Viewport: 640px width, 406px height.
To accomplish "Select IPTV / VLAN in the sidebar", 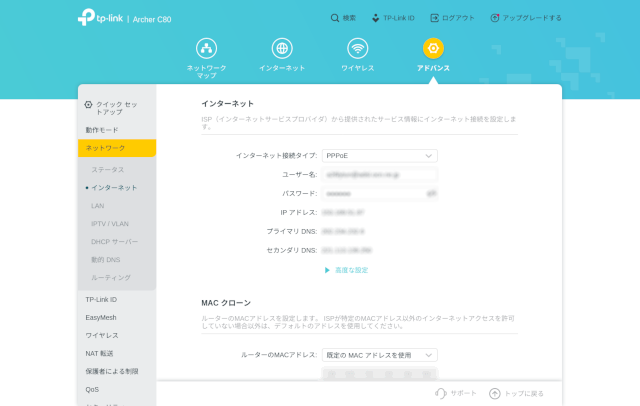I will [x=110, y=224].
